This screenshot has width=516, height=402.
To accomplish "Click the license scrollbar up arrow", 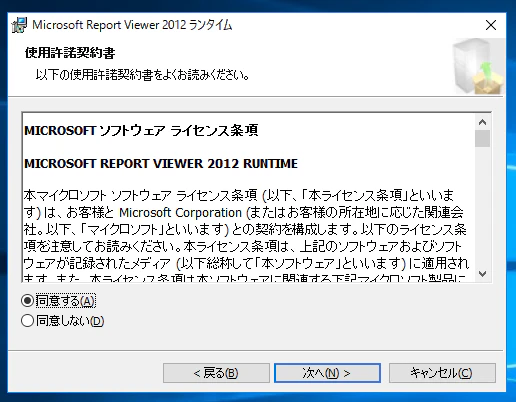I will (482, 122).
